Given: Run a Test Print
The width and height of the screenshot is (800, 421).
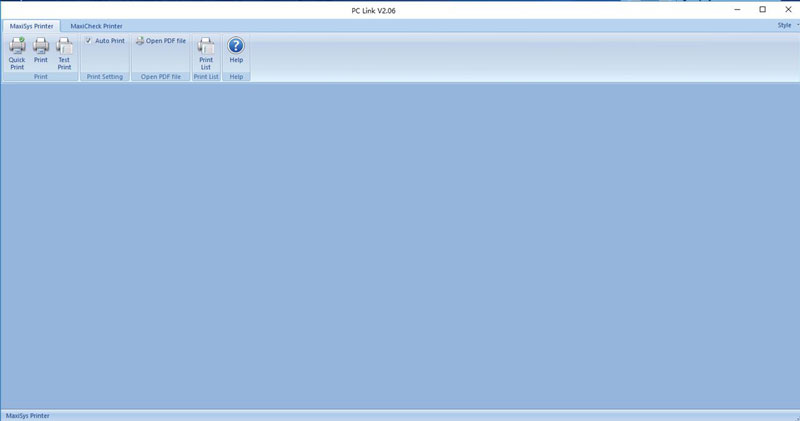Looking at the screenshot, I should (64, 52).
